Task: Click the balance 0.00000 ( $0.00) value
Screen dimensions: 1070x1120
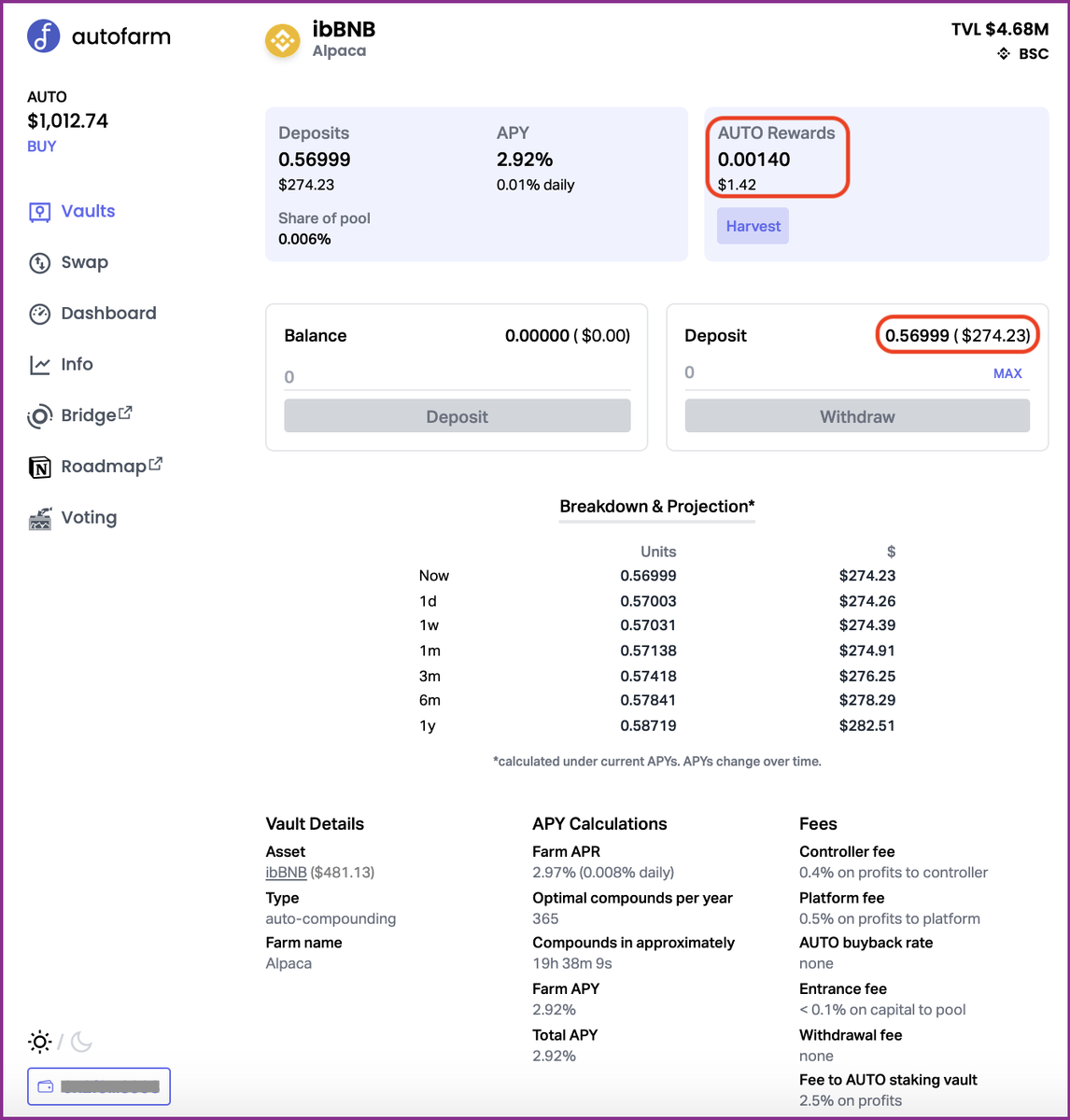Action: tap(568, 336)
